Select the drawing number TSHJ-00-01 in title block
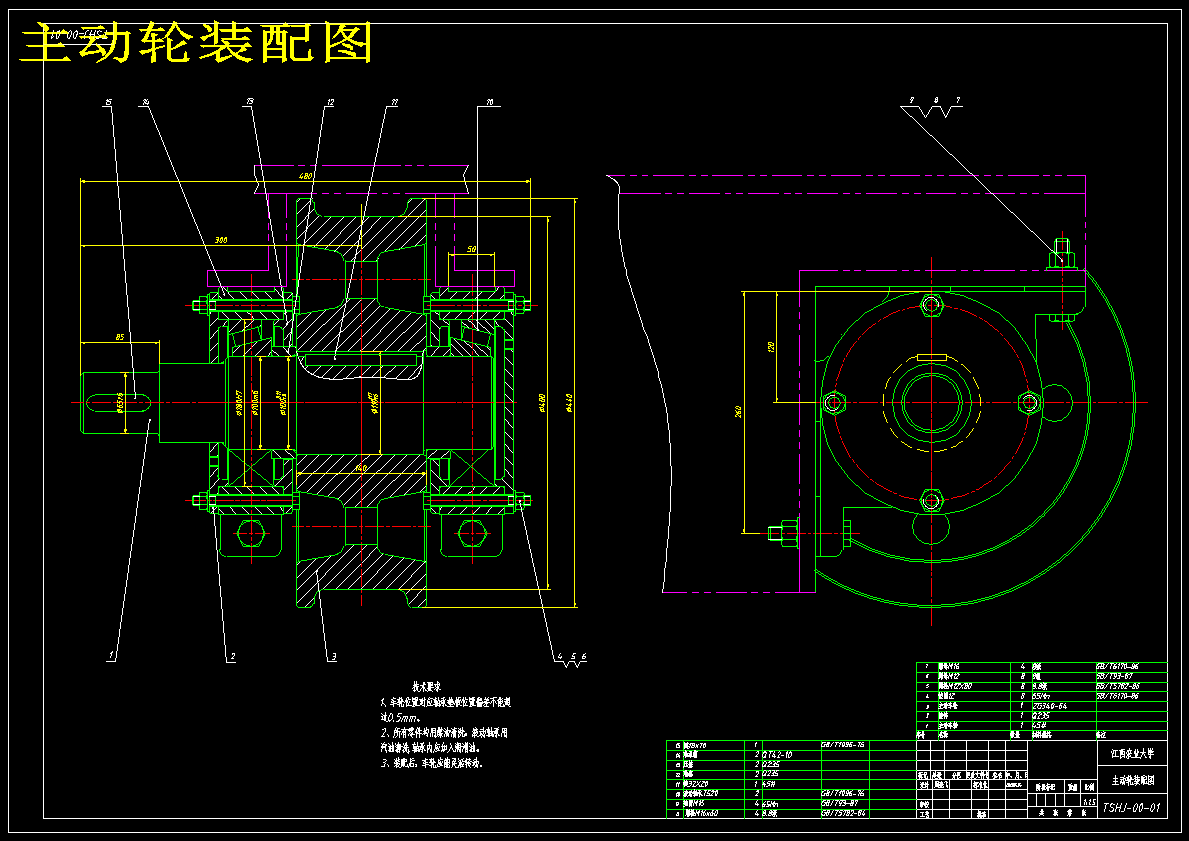Screen dimensions: 1189x841 (1131, 808)
